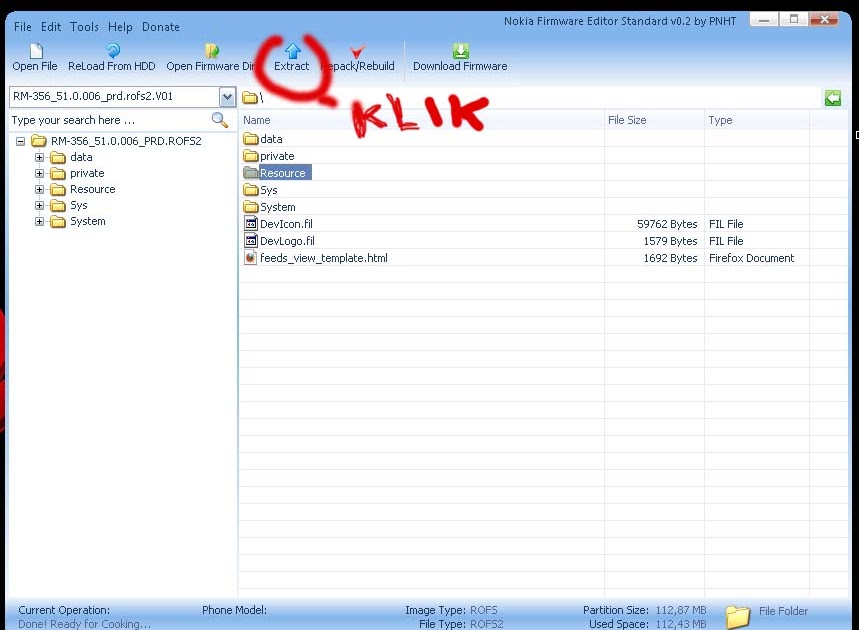Select System folder in tree
Screen dimensions: 859x630
88,221
